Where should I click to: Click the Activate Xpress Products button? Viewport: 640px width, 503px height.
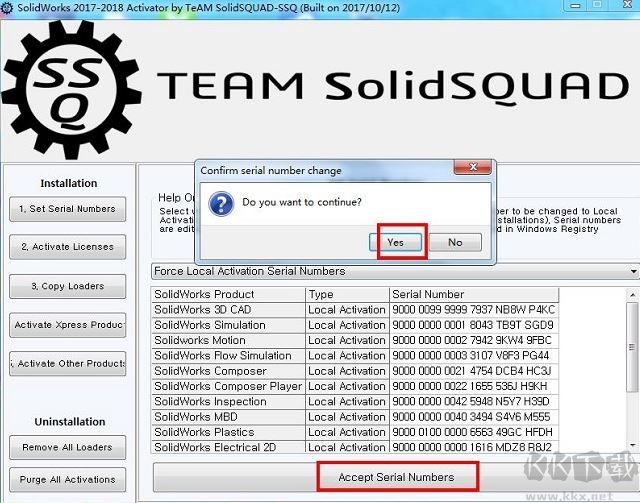click(x=67, y=325)
